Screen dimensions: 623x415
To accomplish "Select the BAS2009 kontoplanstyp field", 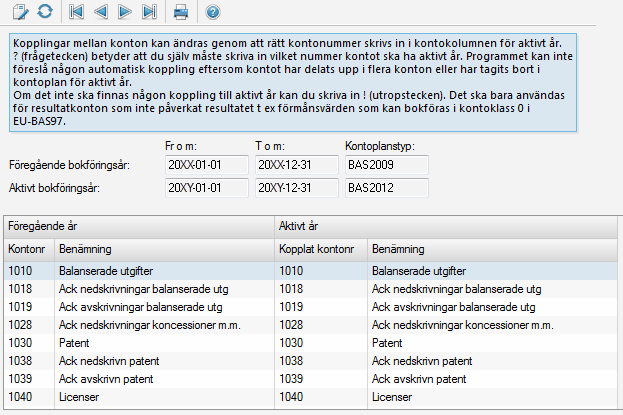I will pos(380,164).
